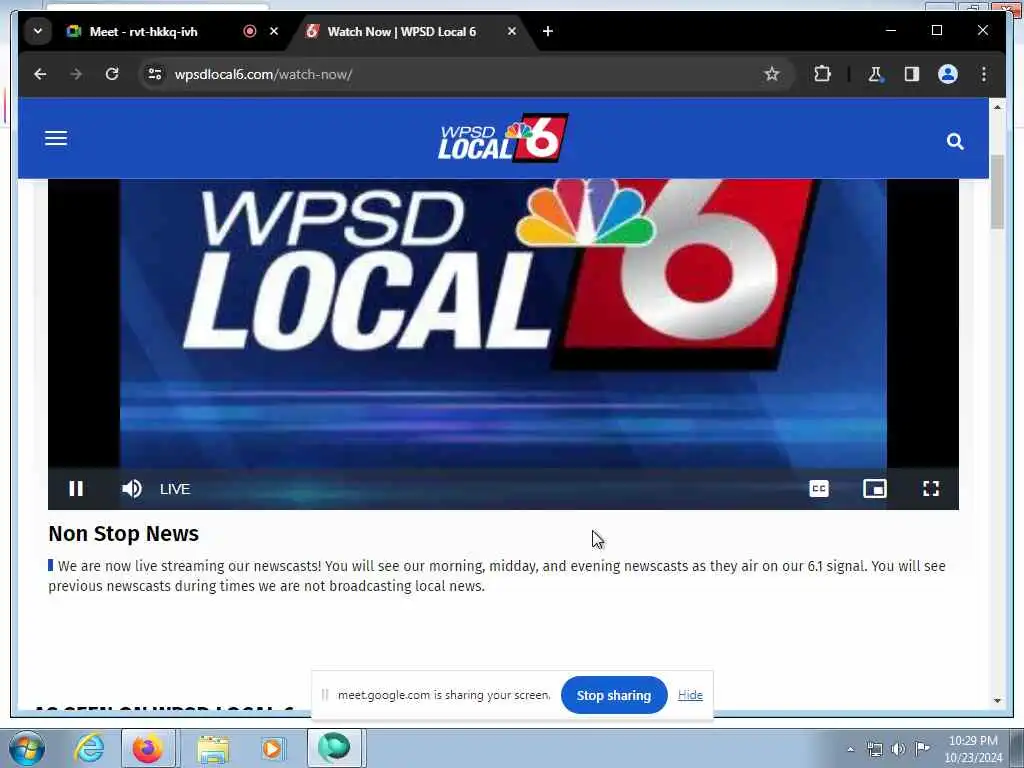1024x768 pixels.
Task: Open the Chrome profile avatar
Action: tap(948, 74)
